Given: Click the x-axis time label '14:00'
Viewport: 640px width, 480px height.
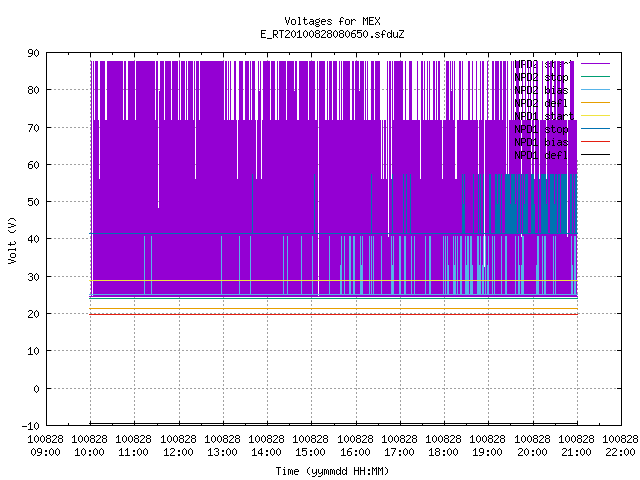Looking at the screenshot, I should tap(267, 453).
